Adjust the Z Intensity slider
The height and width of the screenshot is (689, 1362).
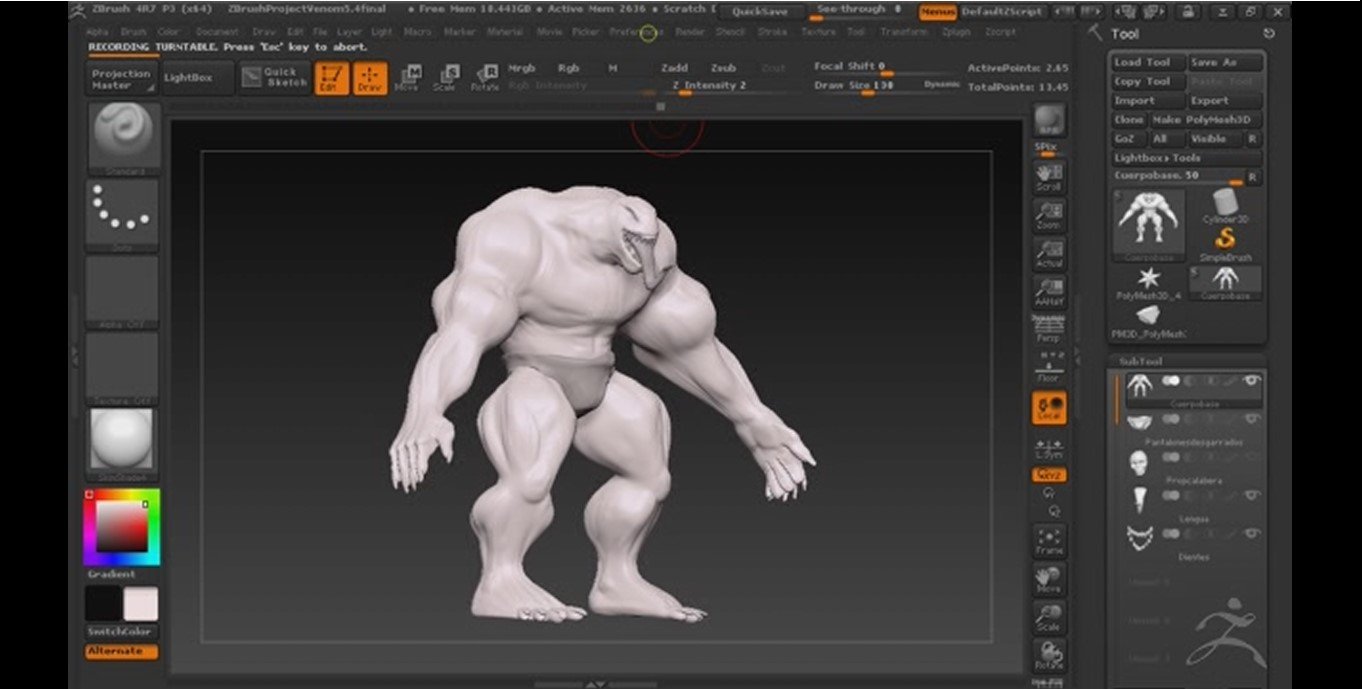(x=732, y=87)
